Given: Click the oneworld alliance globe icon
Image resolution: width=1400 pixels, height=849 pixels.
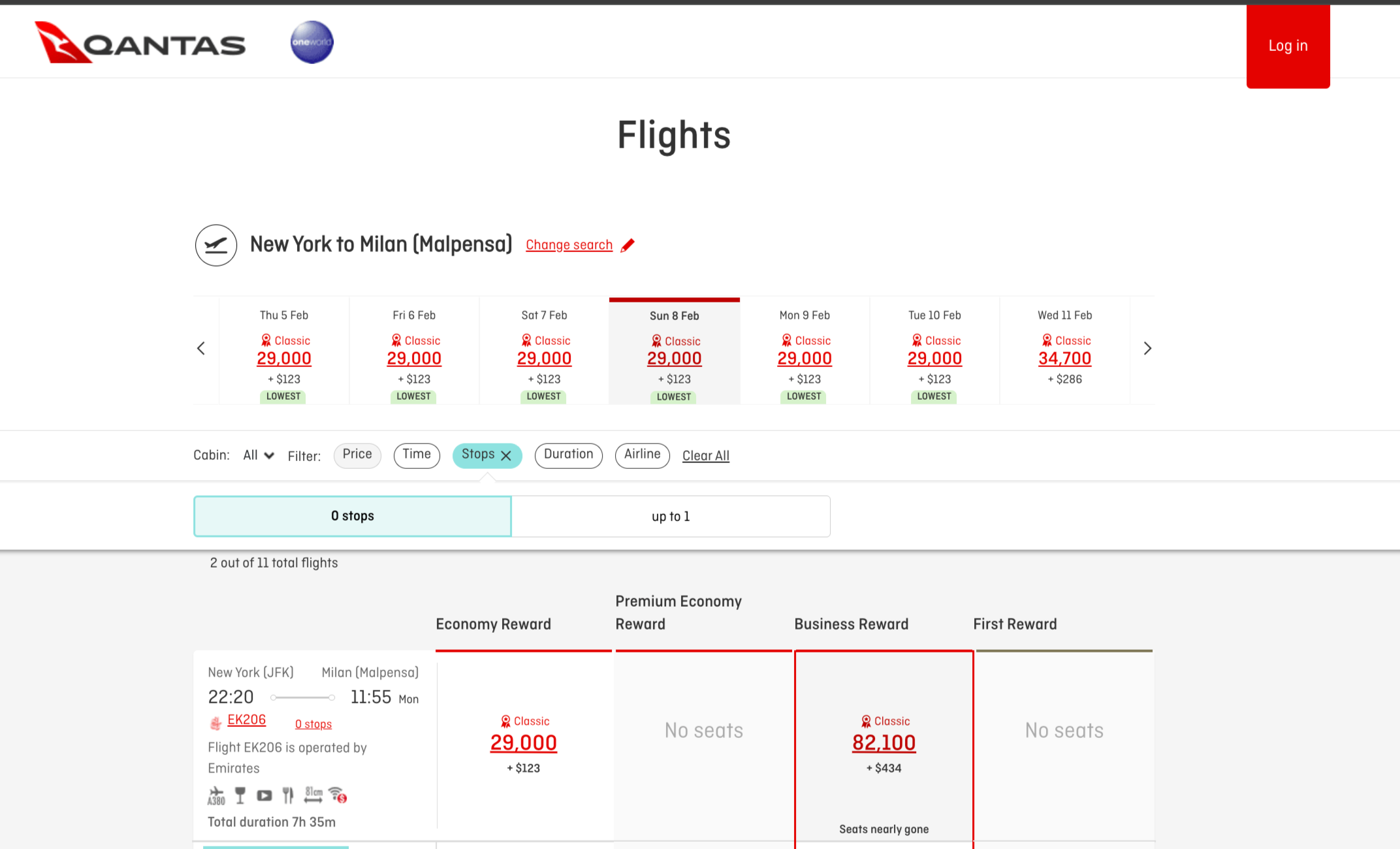Looking at the screenshot, I should (311, 42).
